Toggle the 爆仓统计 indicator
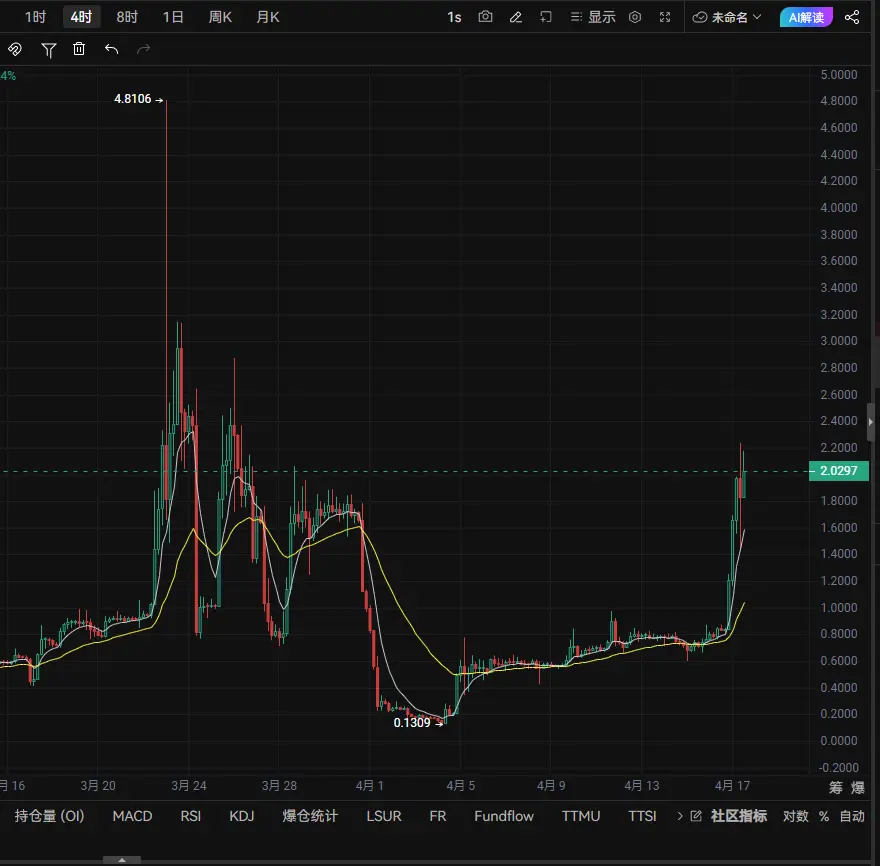Screen dimensions: 880x866 tap(310, 815)
